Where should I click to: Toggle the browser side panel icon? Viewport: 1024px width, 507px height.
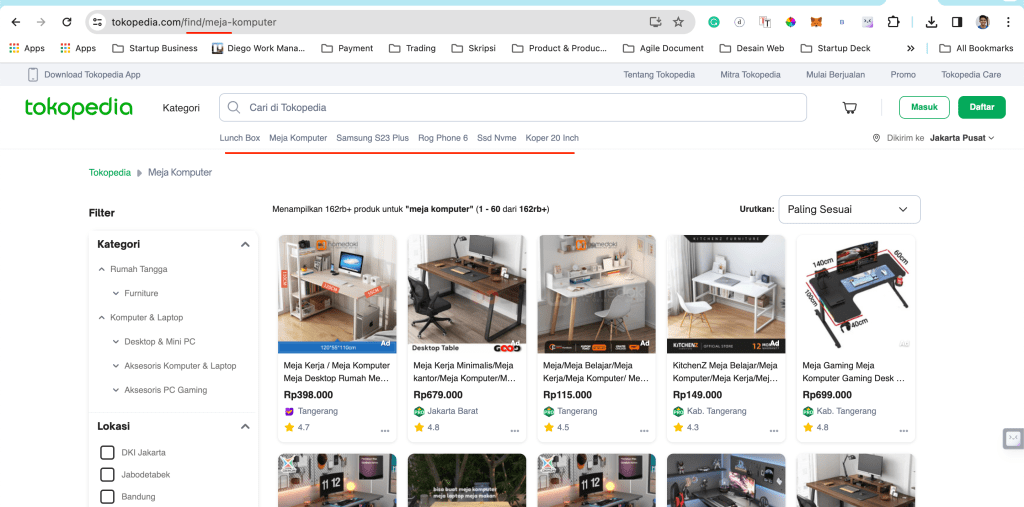tap(957, 22)
